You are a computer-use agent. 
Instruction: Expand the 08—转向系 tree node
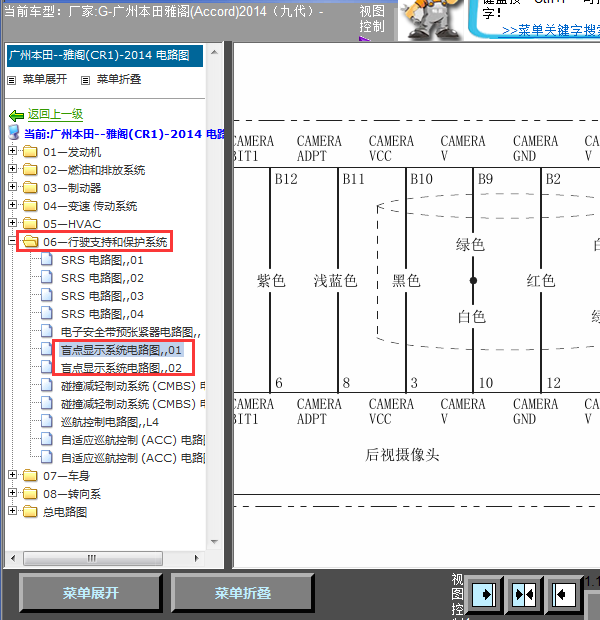12,492
